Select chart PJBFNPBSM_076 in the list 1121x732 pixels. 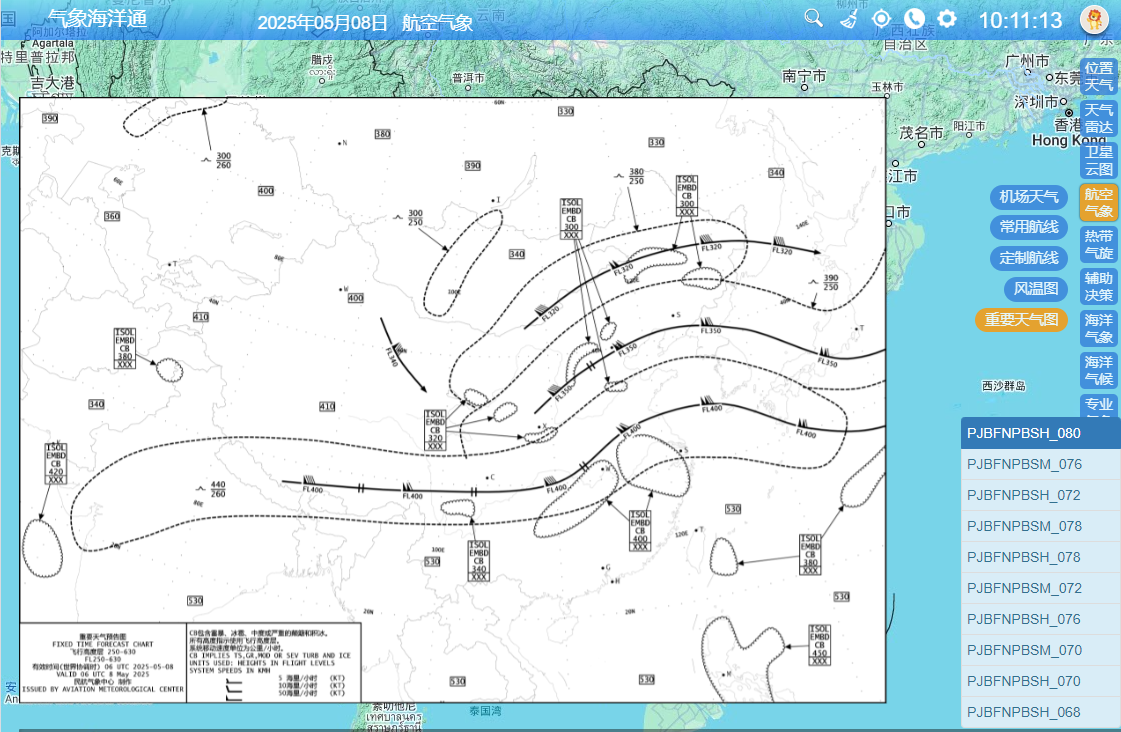1040,465
